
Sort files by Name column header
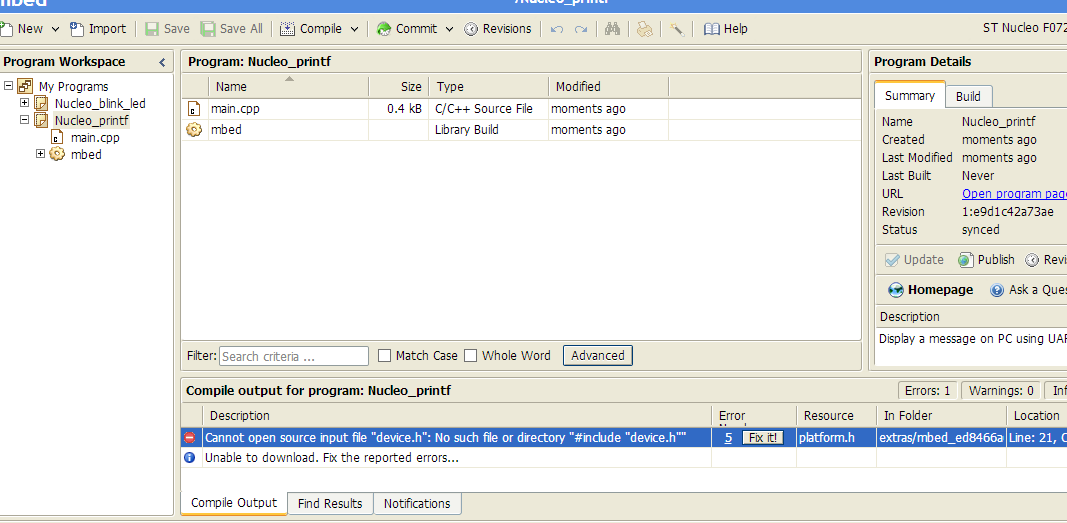(x=289, y=86)
